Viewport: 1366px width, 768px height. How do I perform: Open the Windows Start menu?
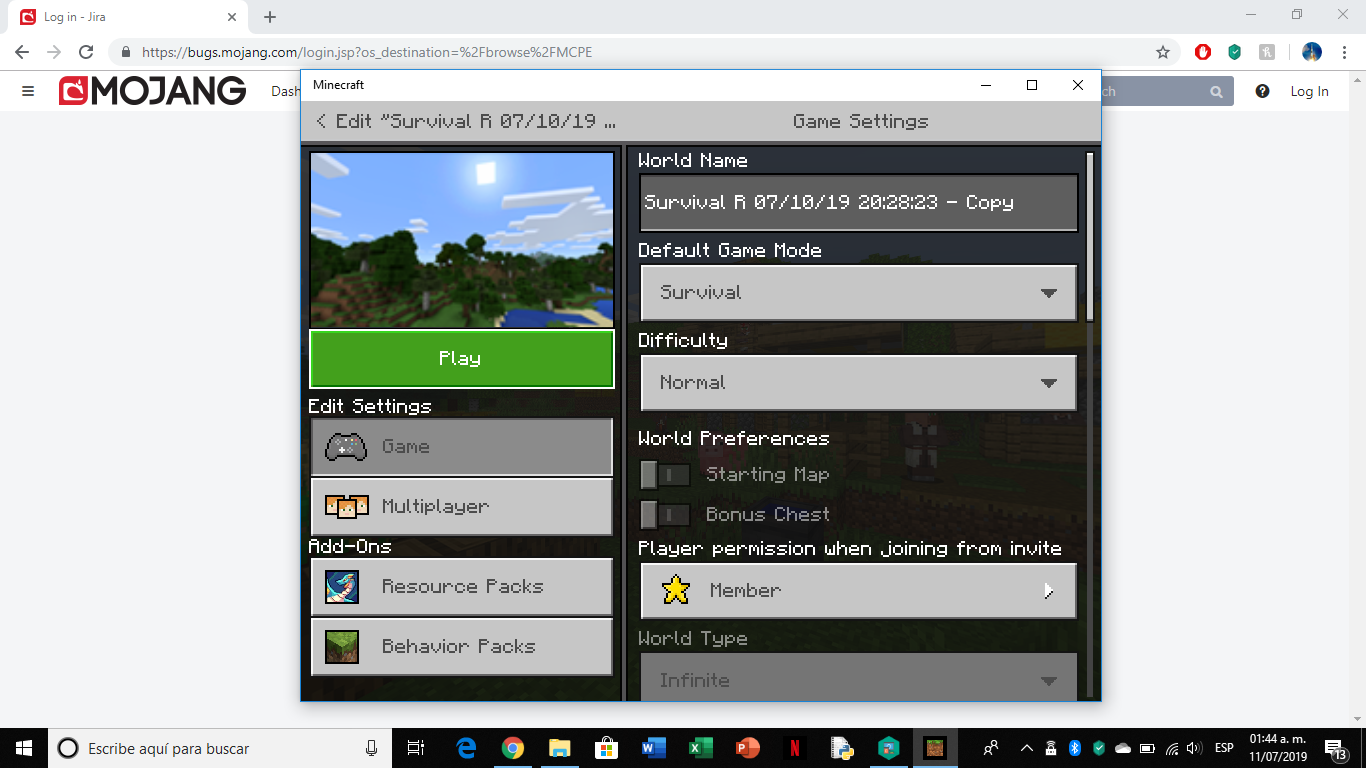[x=24, y=748]
